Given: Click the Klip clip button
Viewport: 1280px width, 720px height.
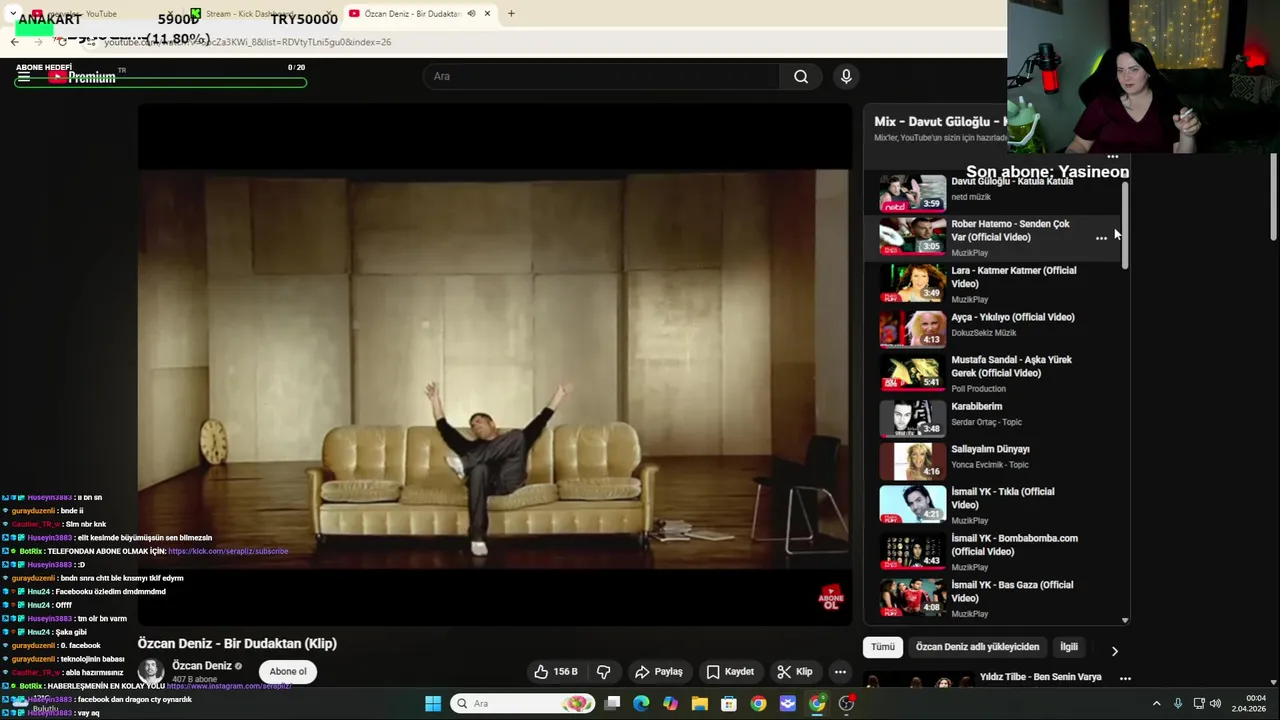Looking at the screenshot, I should tap(795, 672).
